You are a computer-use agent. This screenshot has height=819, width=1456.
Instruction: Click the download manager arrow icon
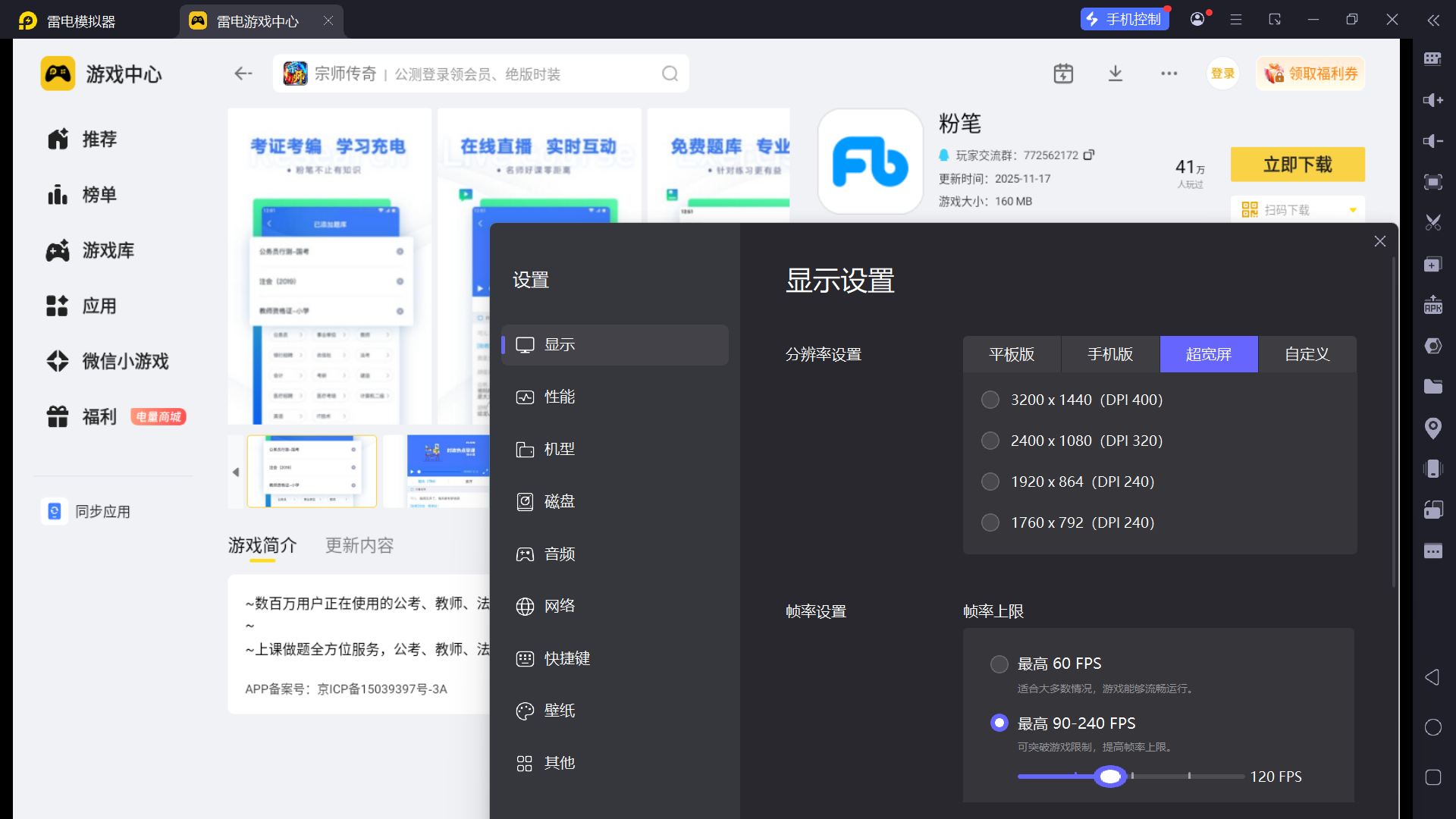click(1116, 74)
